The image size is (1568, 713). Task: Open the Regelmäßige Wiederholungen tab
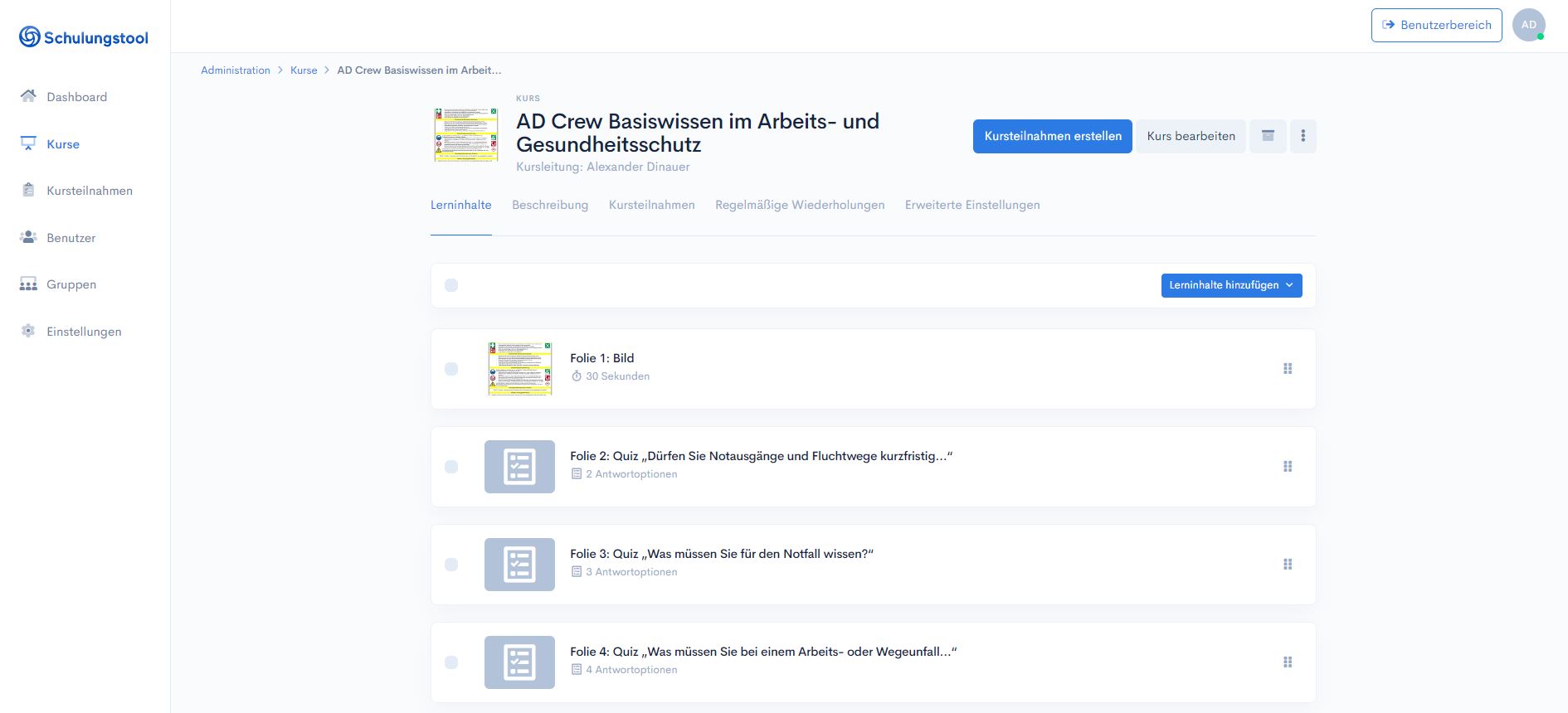tap(800, 205)
